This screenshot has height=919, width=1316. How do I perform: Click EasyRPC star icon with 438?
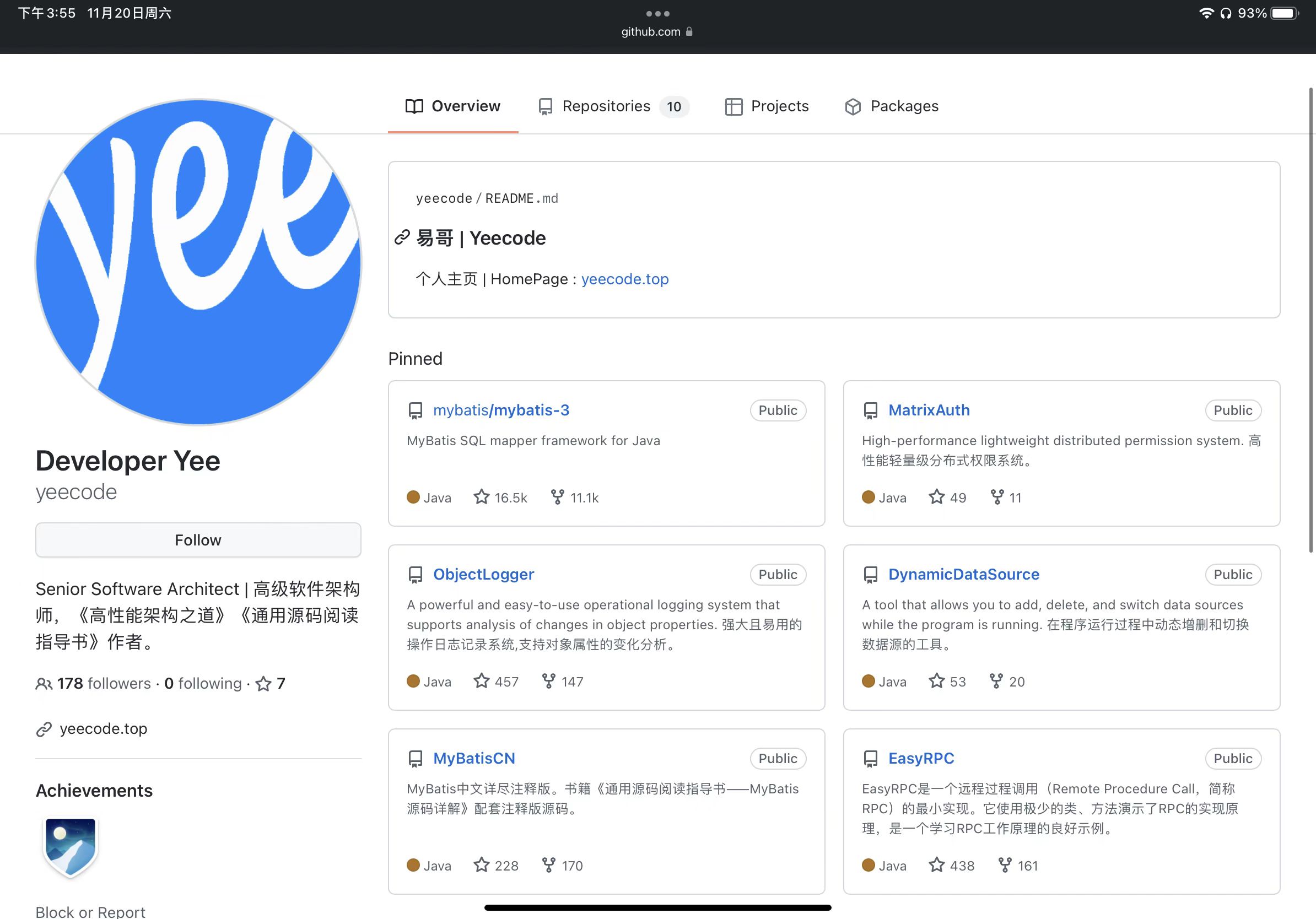(x=936, y=864)
